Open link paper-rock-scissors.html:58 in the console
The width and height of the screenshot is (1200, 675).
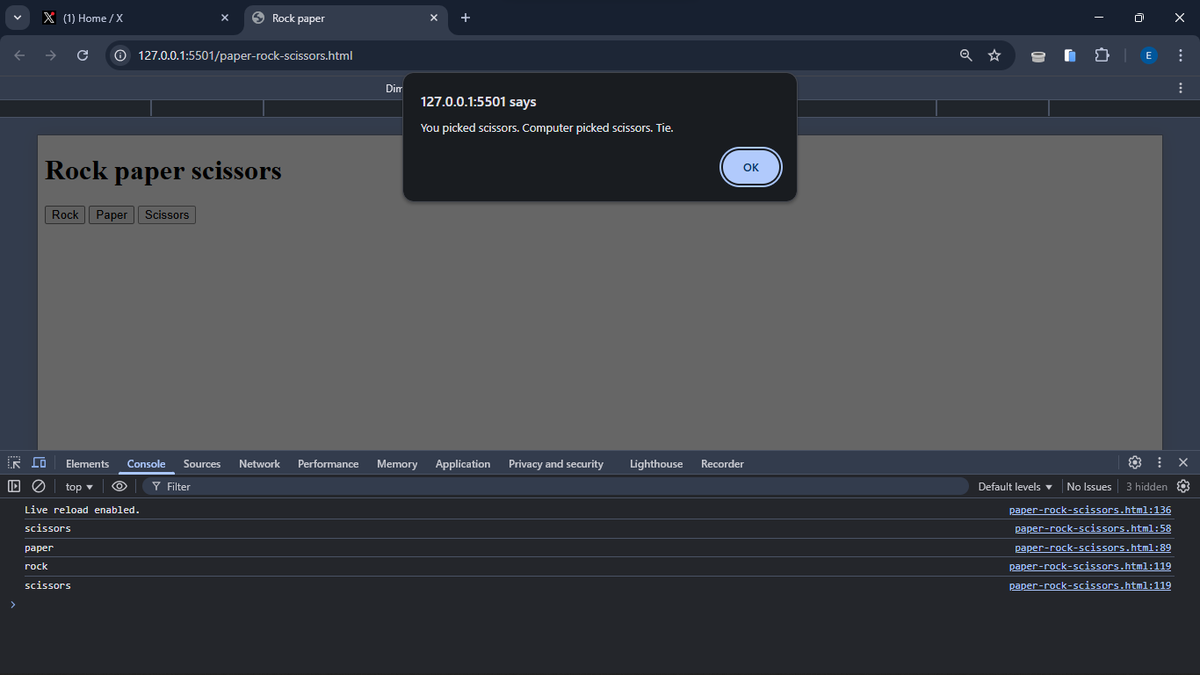pyautogui.click(x=1092, y=528)
